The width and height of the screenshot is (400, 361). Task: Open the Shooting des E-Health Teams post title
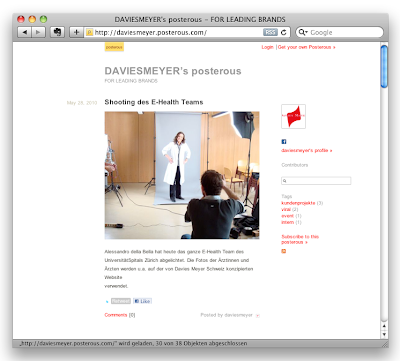pos(154,102)
